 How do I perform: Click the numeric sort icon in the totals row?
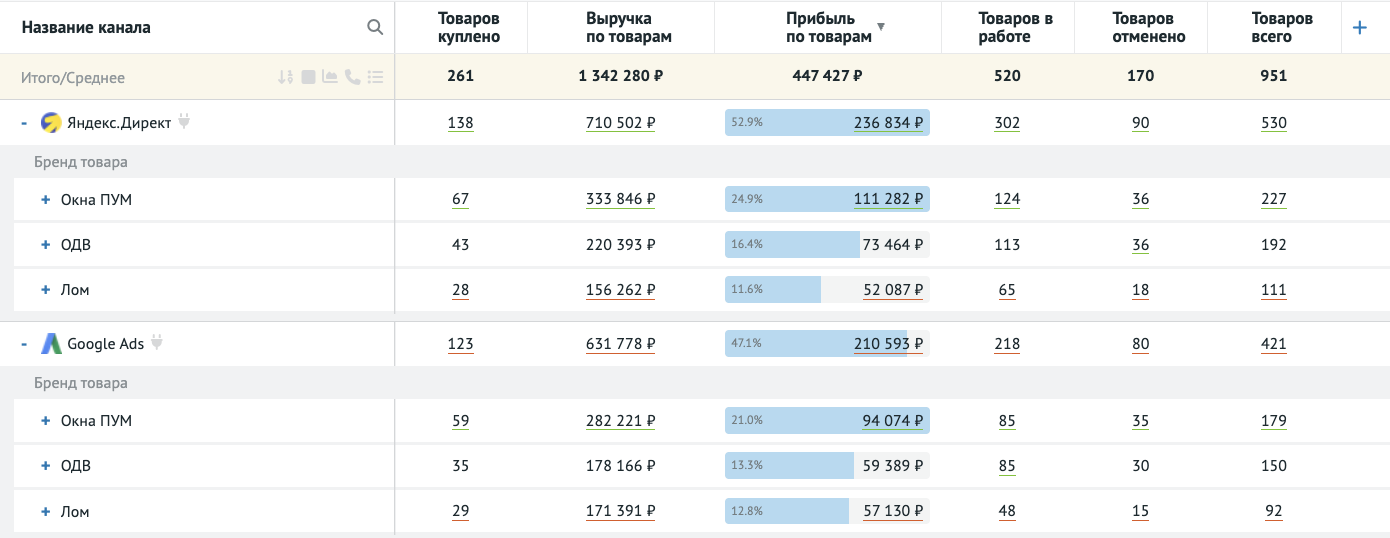[286, 77]
